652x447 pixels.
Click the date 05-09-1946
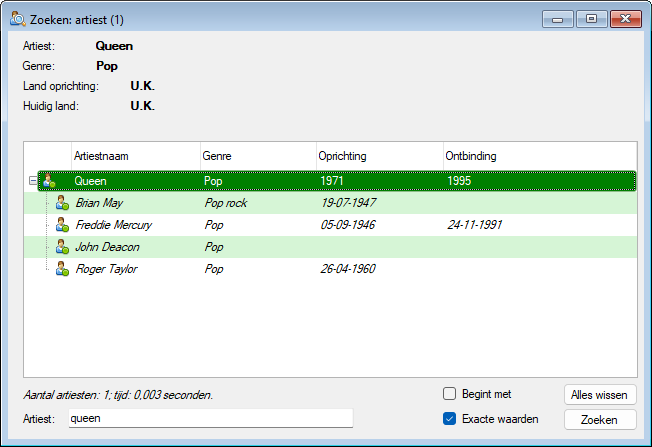[348, 225]
